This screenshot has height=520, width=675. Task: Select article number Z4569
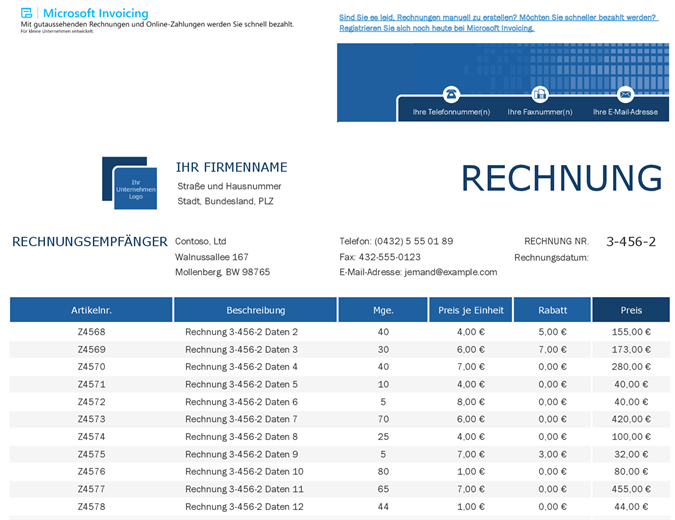pyautogui.click(x=91, y=350)
